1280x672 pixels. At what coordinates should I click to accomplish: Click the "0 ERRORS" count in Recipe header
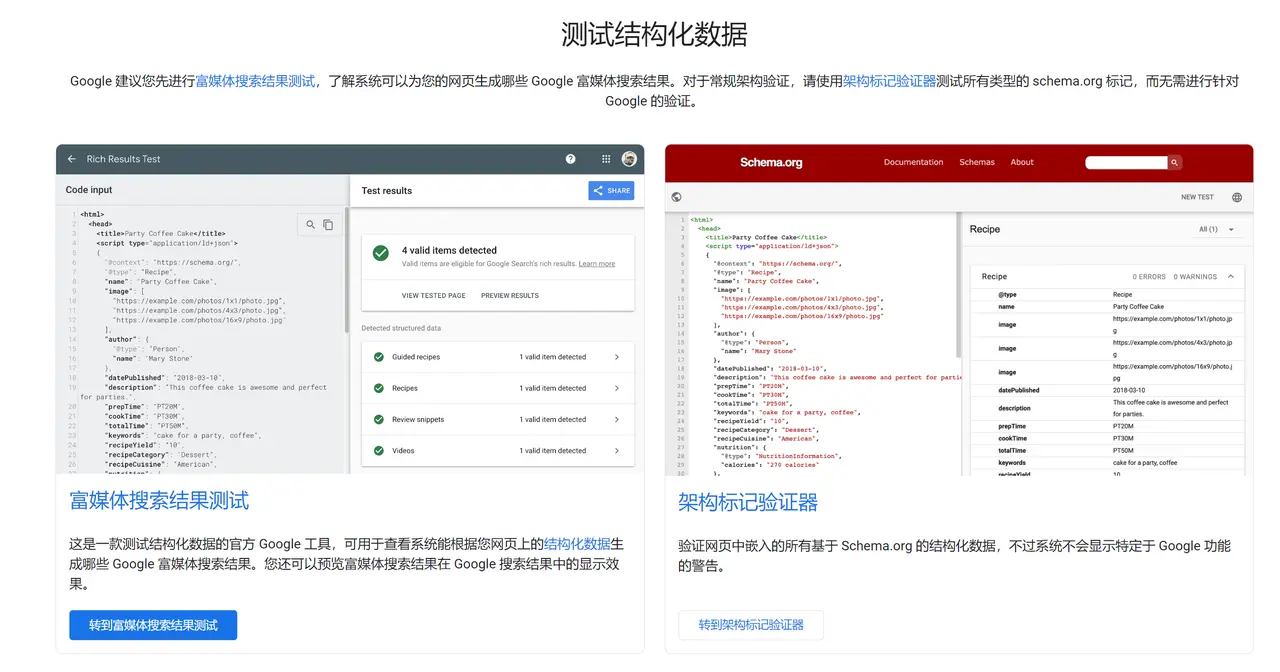pos(1149,277)
